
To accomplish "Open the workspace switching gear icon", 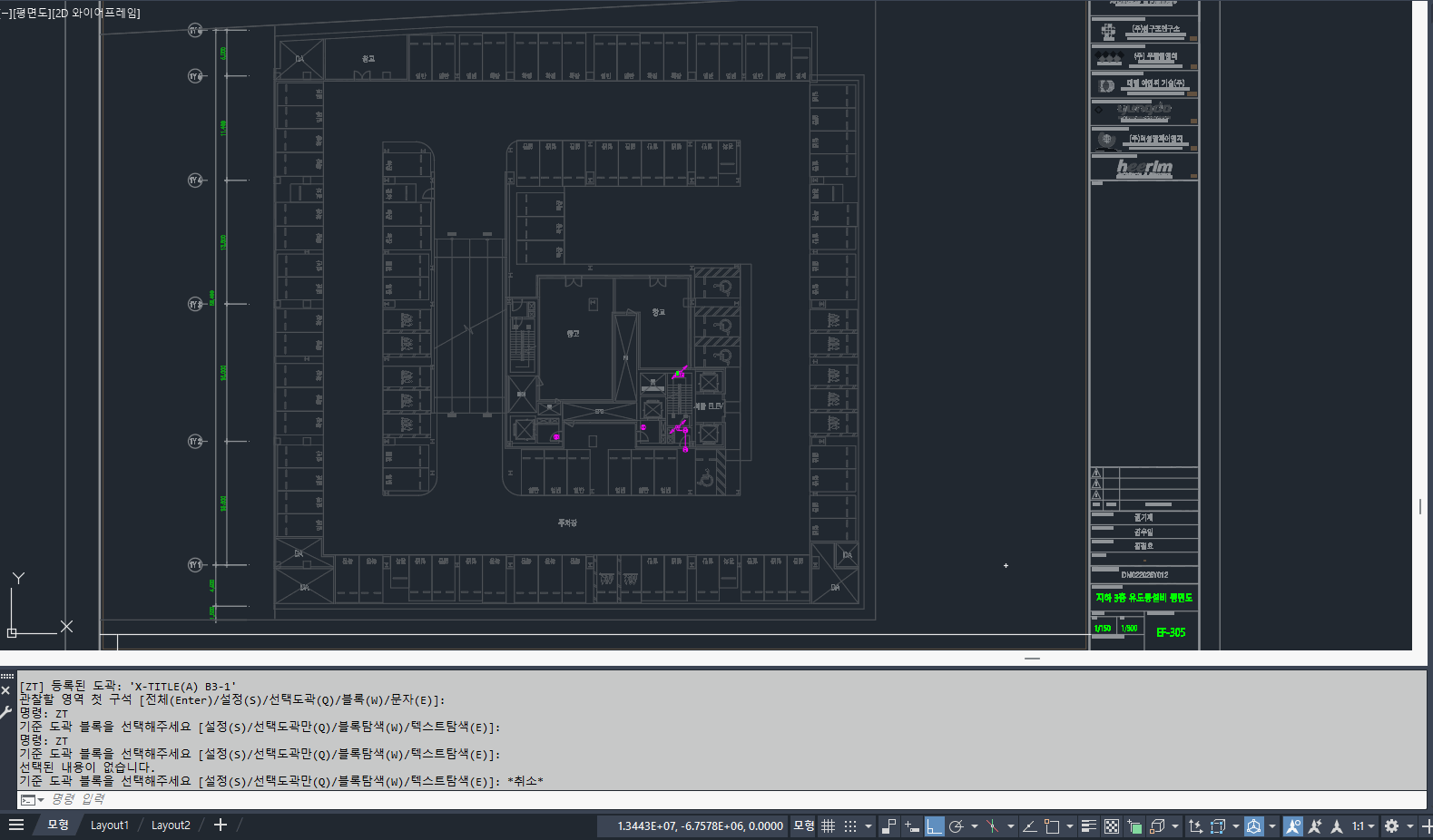I will click(1391, 826).
